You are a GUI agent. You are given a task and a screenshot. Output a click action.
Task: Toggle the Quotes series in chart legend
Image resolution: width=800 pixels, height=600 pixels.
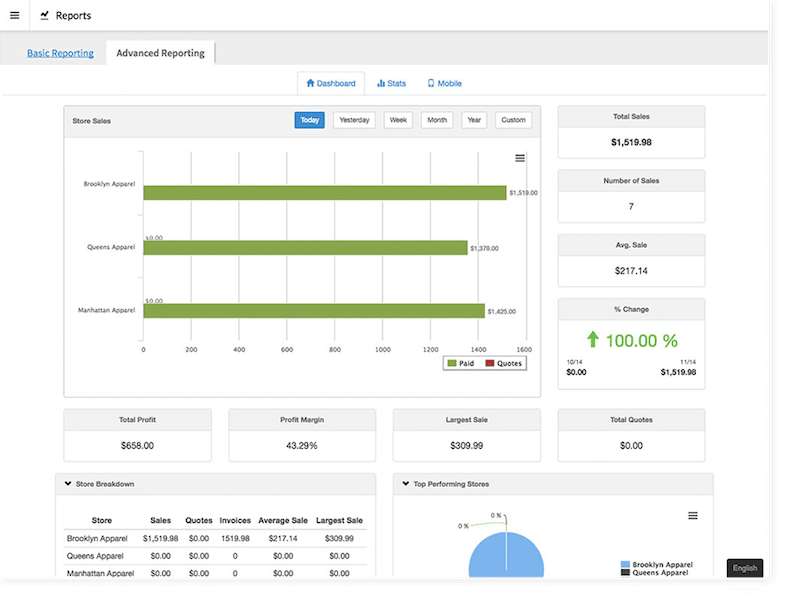coord(504,363)
